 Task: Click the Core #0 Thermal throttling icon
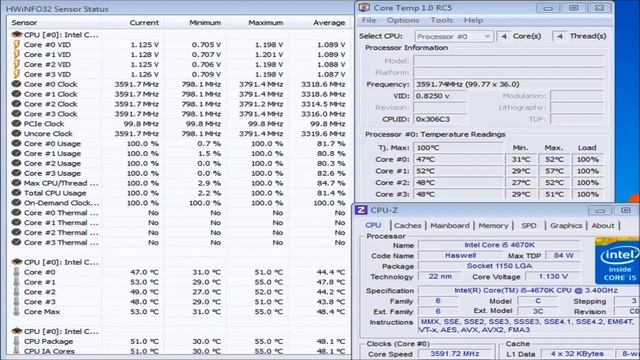(16, 212)
